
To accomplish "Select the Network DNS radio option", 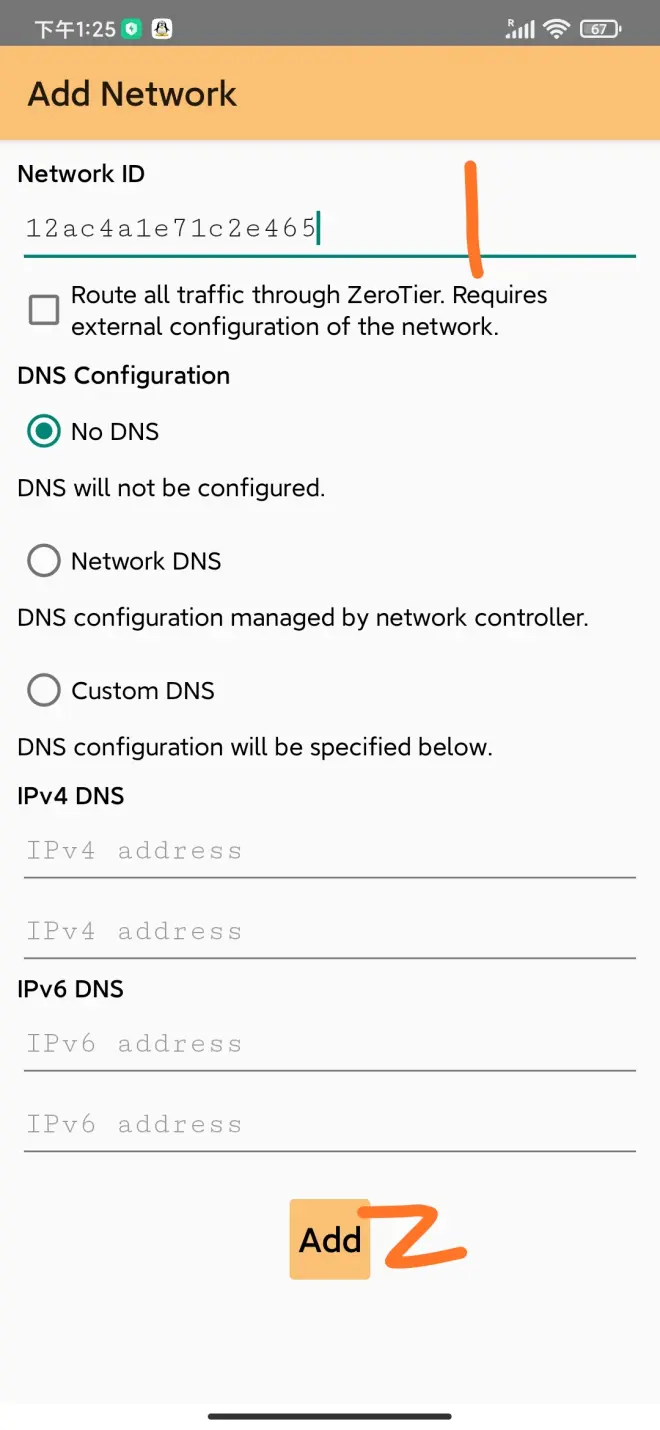I will (x=44, y=561).
